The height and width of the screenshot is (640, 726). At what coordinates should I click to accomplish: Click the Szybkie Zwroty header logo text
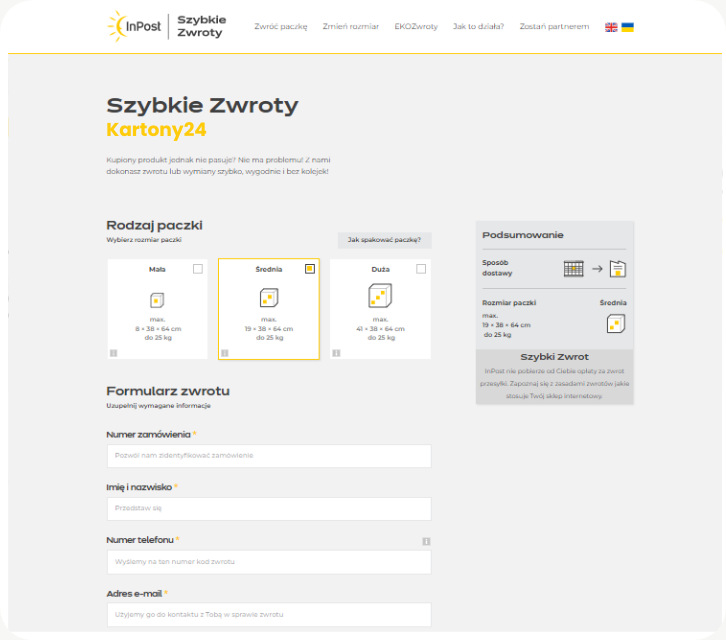[201, 26]
